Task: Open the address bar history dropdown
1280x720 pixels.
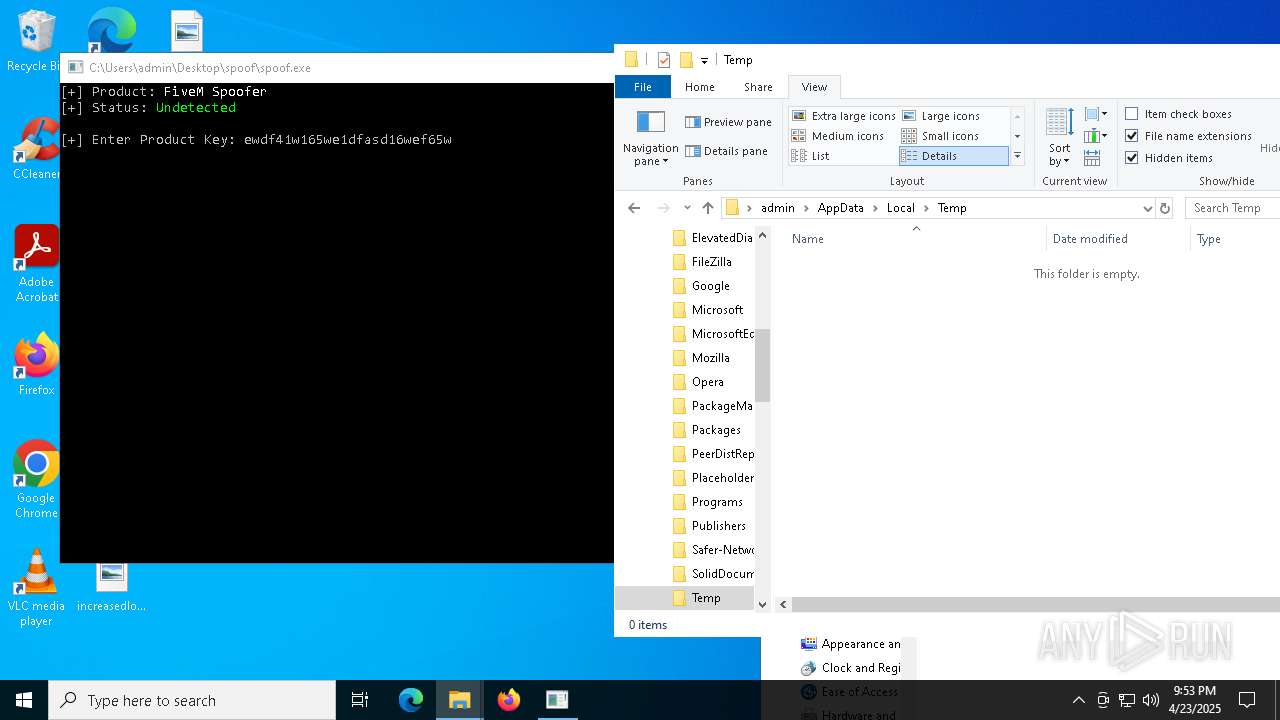Action: (x=1147, y=208)
